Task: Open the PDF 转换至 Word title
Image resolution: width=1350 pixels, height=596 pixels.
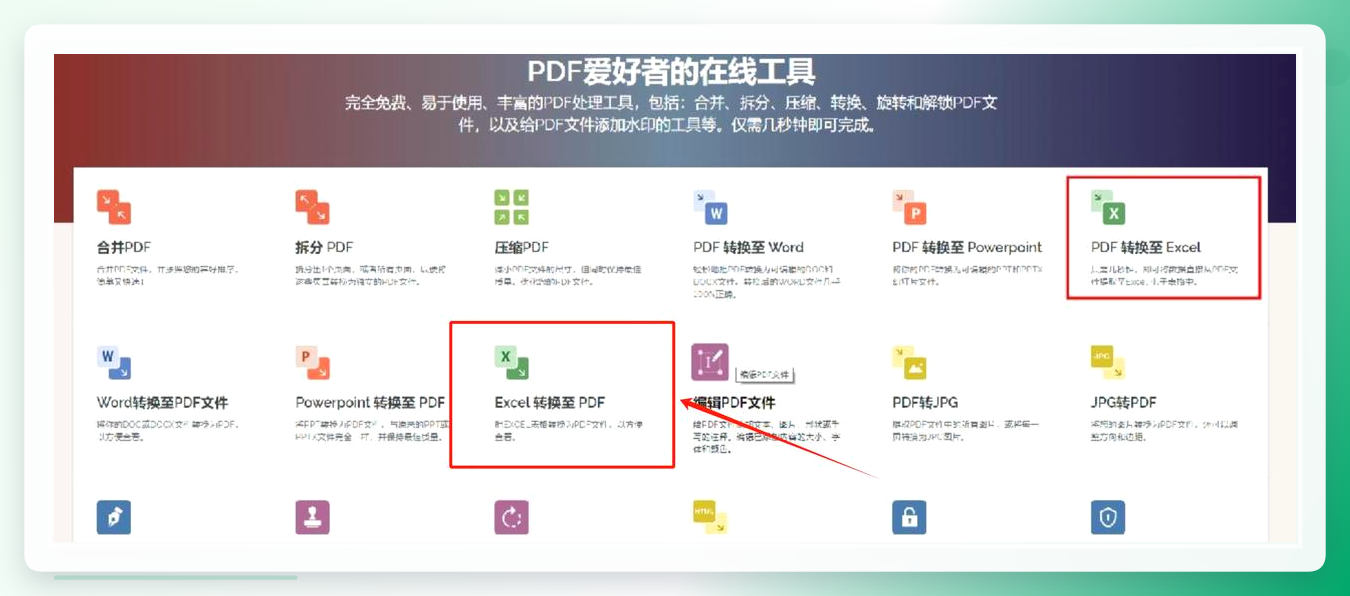Action: [749, 247]
